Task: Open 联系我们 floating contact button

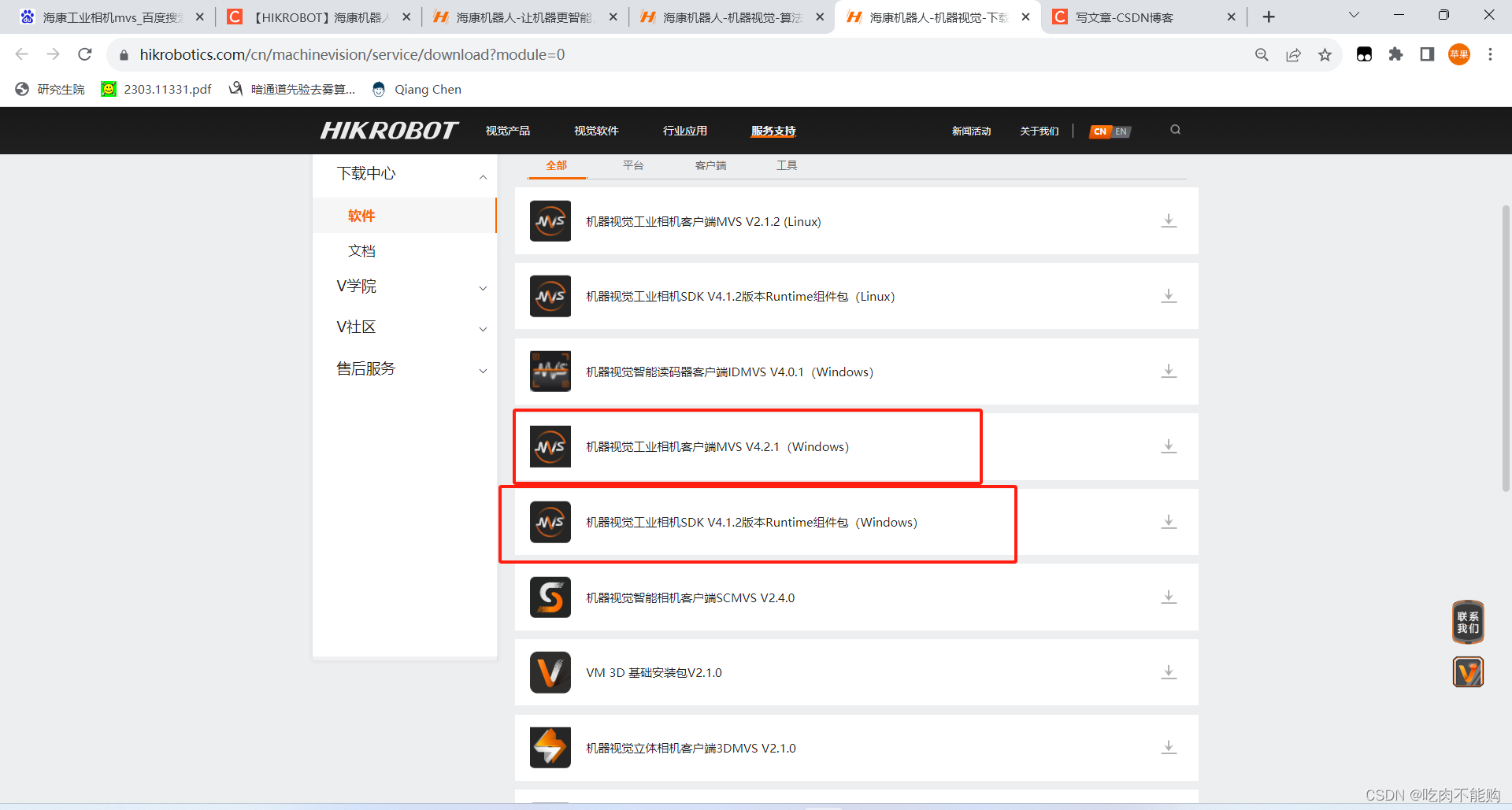Action: pos(1468,623)
